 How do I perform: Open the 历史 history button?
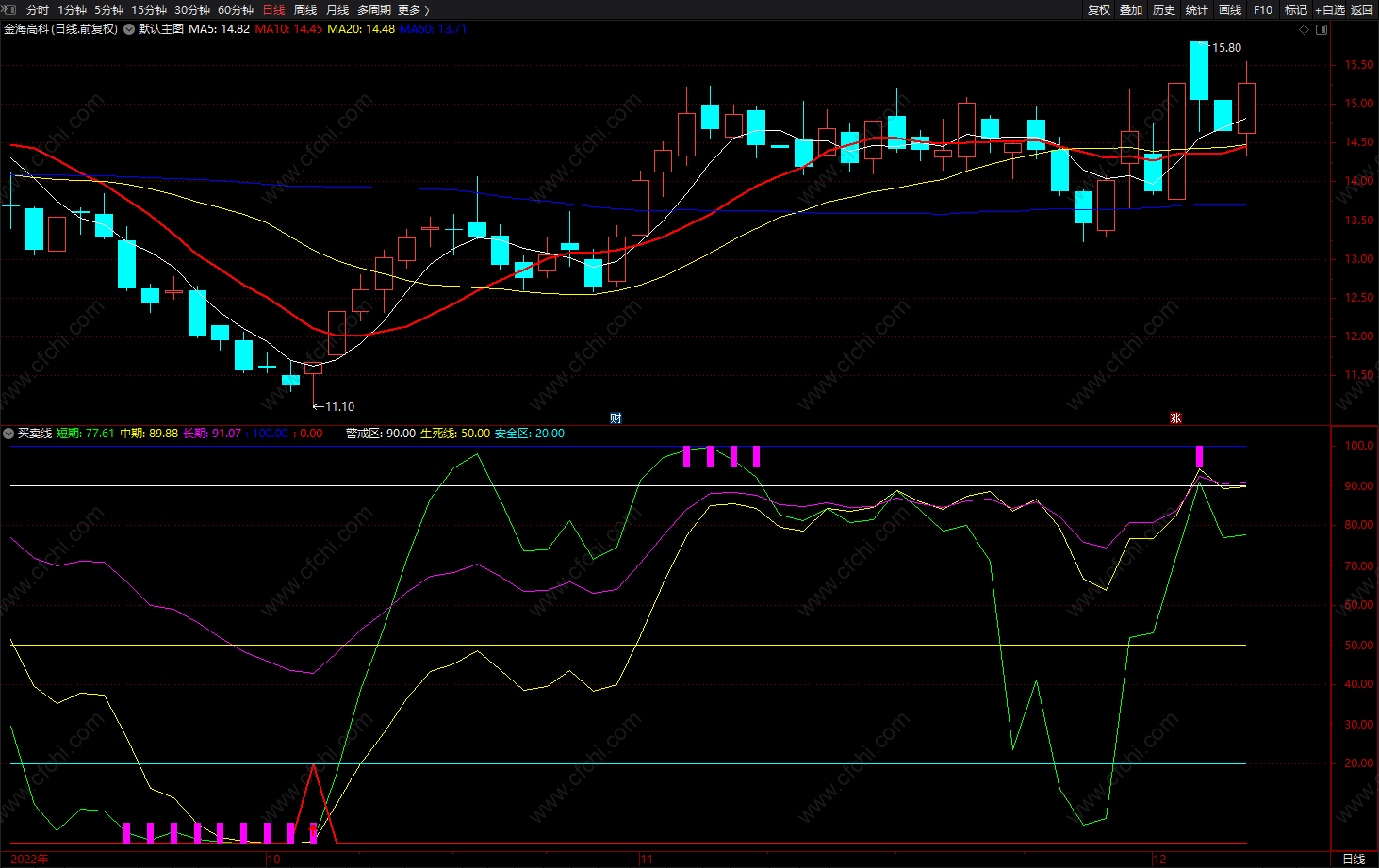click(1164, 9)
